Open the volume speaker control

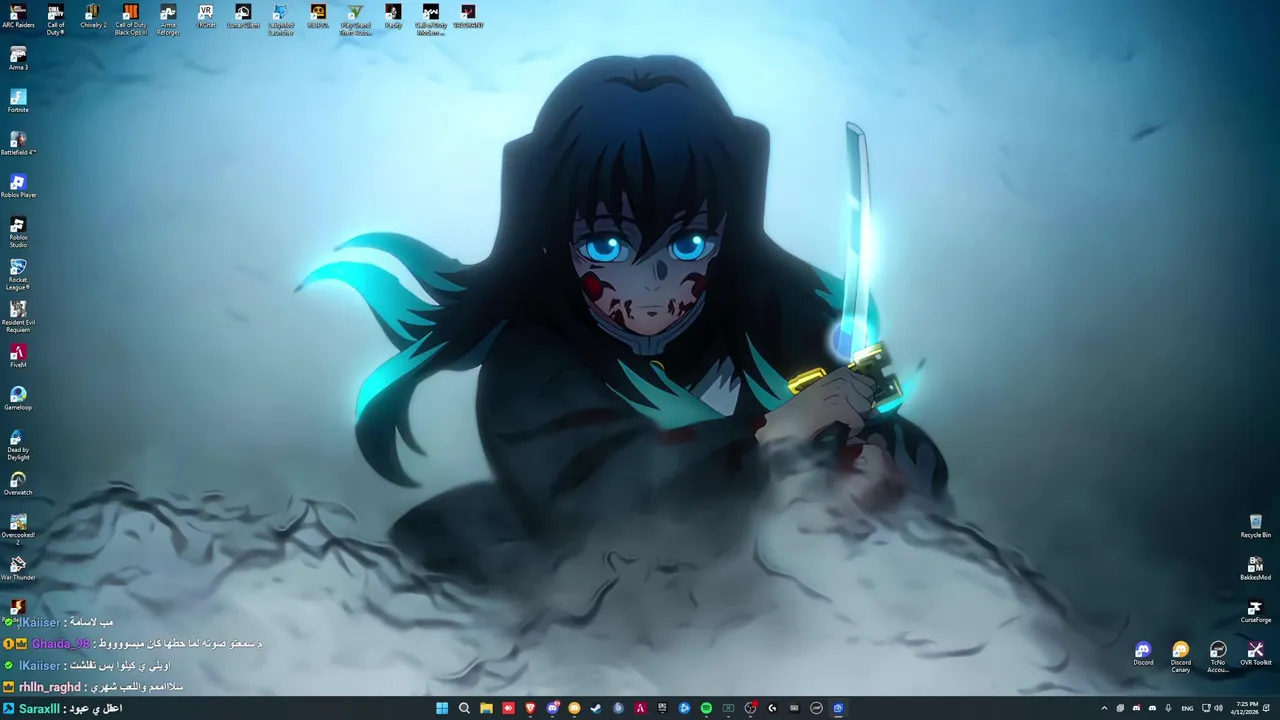pos(1218,708)
